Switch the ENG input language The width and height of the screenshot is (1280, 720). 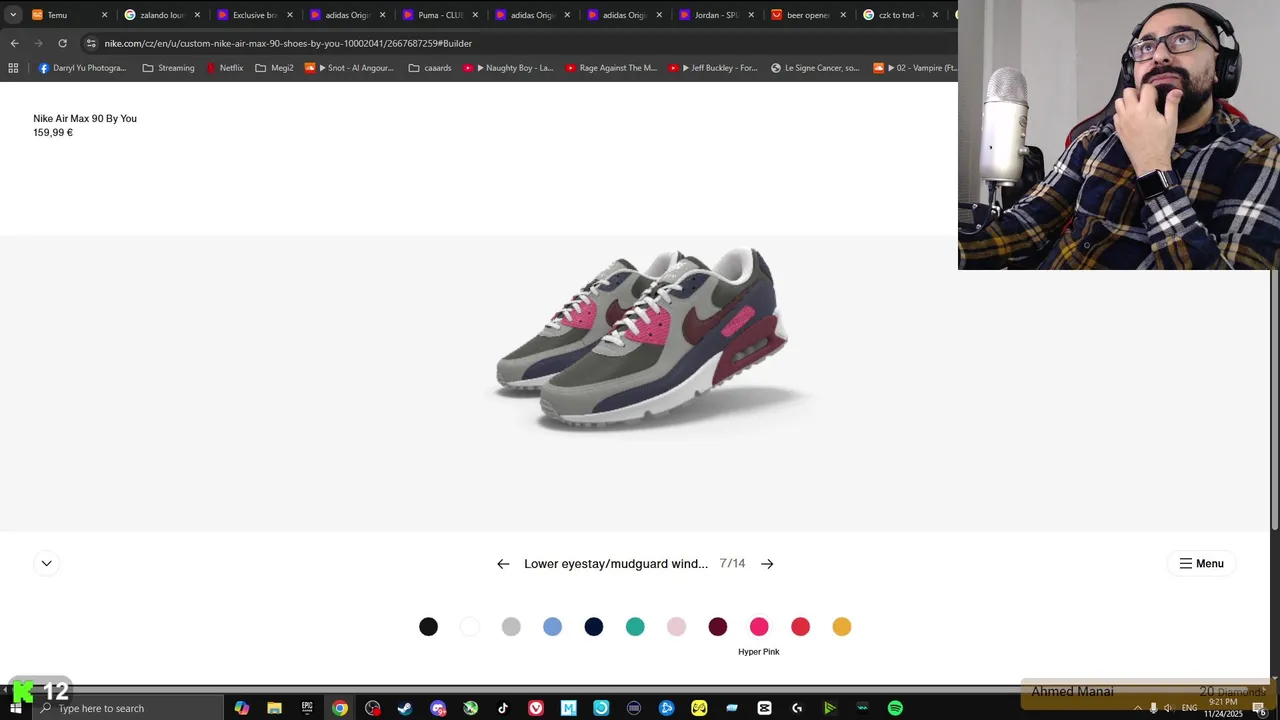click(1189, 708)
